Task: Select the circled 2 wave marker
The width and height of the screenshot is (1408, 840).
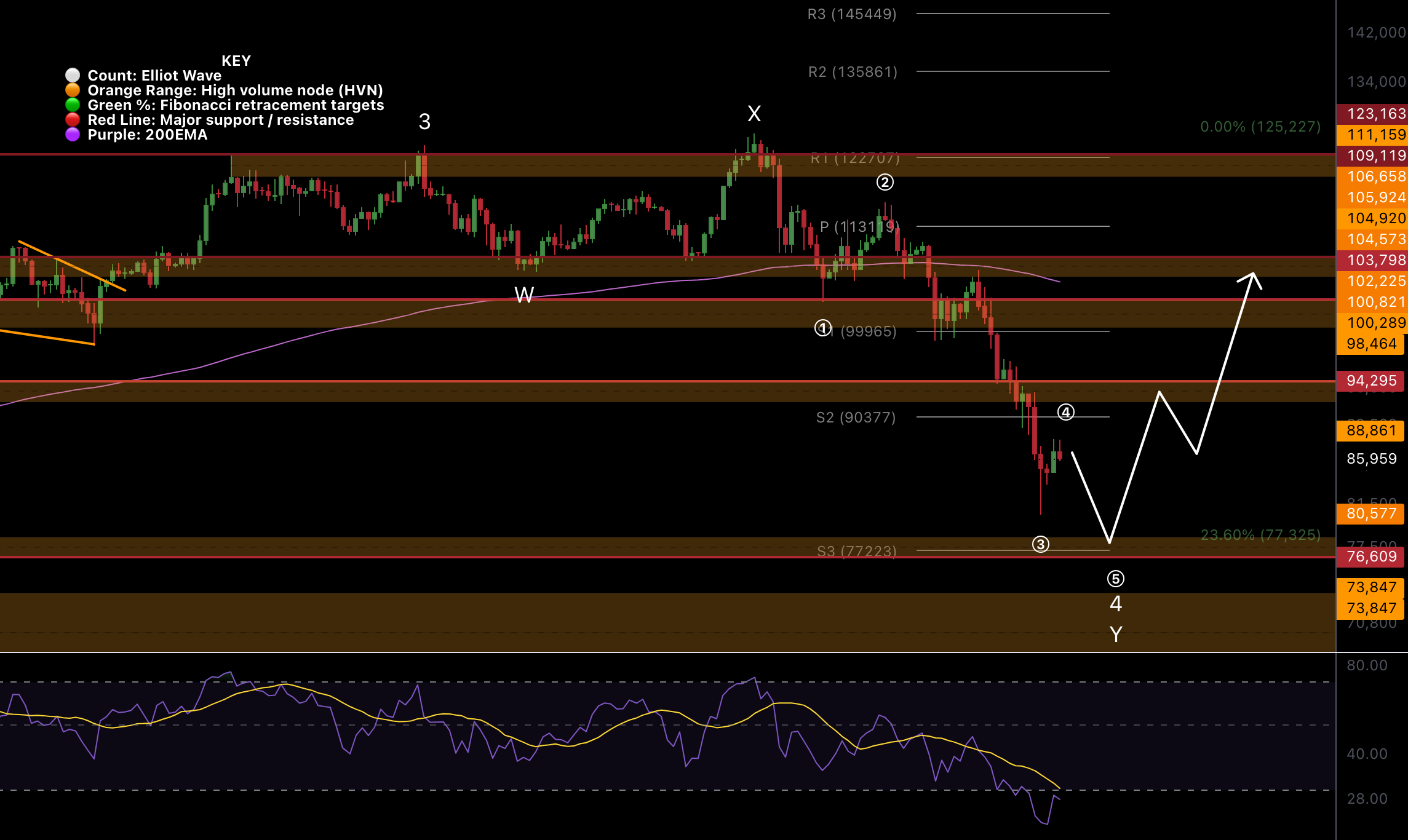Action: (x=885, y=182)
